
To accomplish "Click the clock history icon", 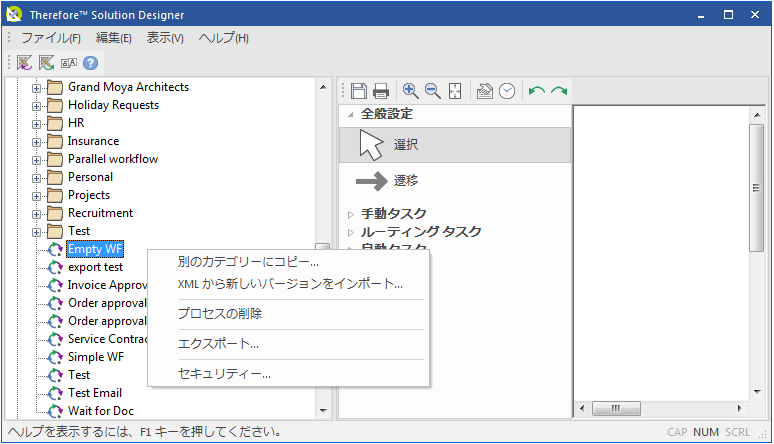I will [x=507, y=91].
